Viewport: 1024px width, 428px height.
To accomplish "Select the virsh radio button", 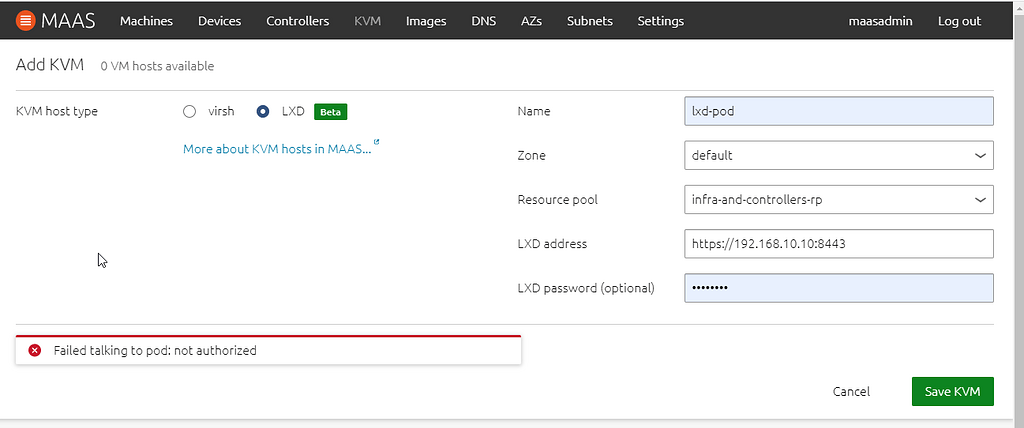I will 189,111.
